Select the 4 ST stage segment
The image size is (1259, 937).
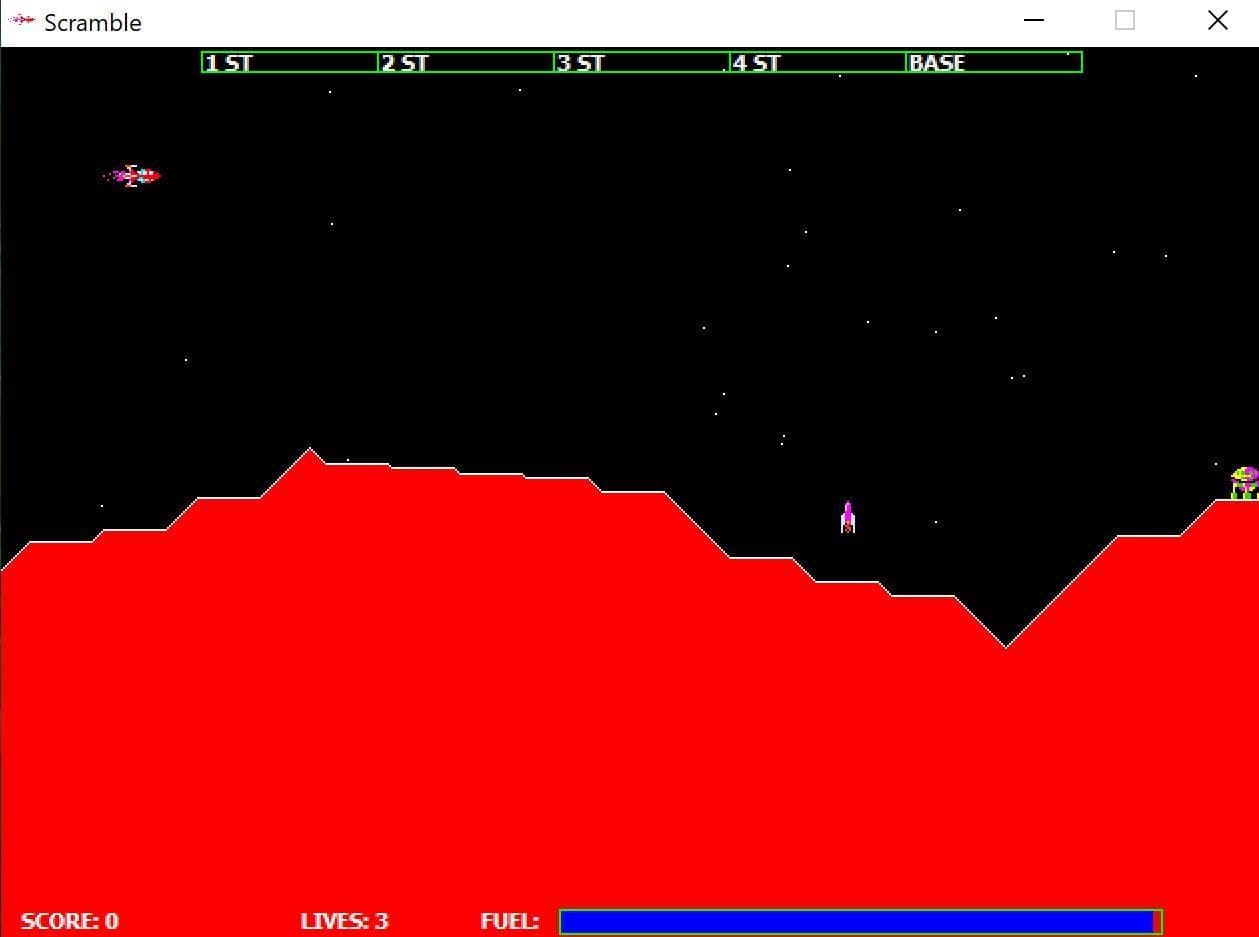tap(818, 62)
